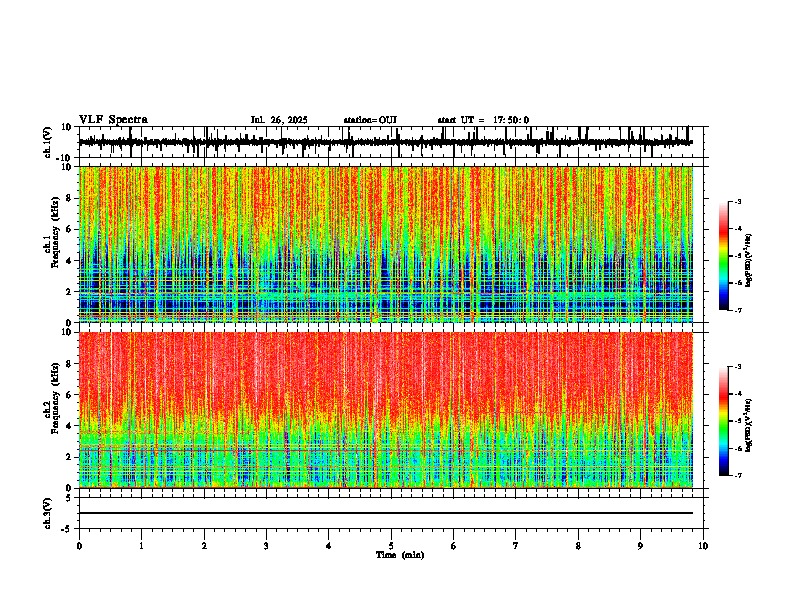Screen dimensions: 792x612
Task: Click the flat ch.3 voltage line
Action: point(386,513)
